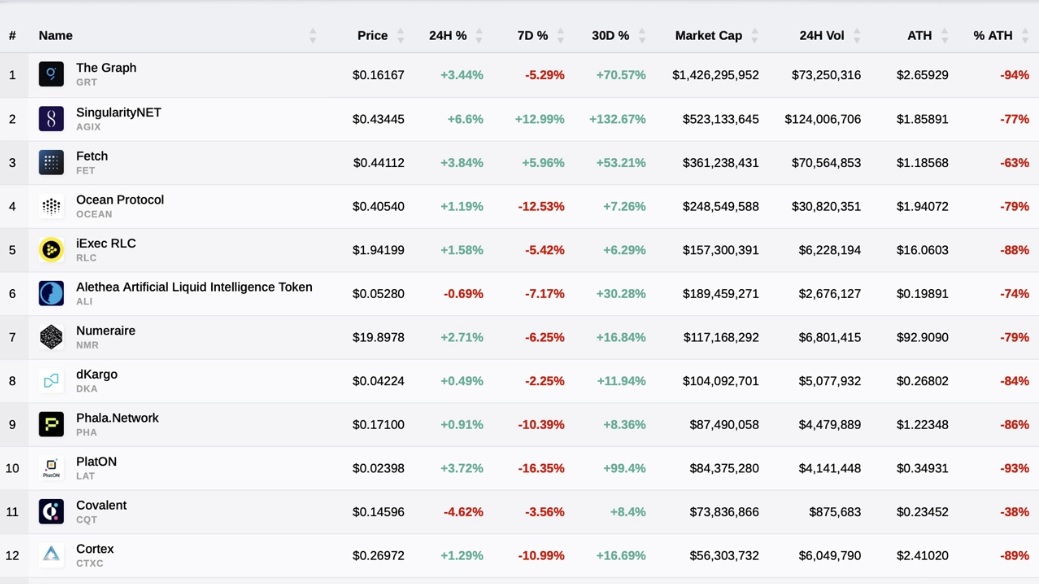1039x584 pixels.
Task: Click the SingularityNET coin logo
Action: 51,119
